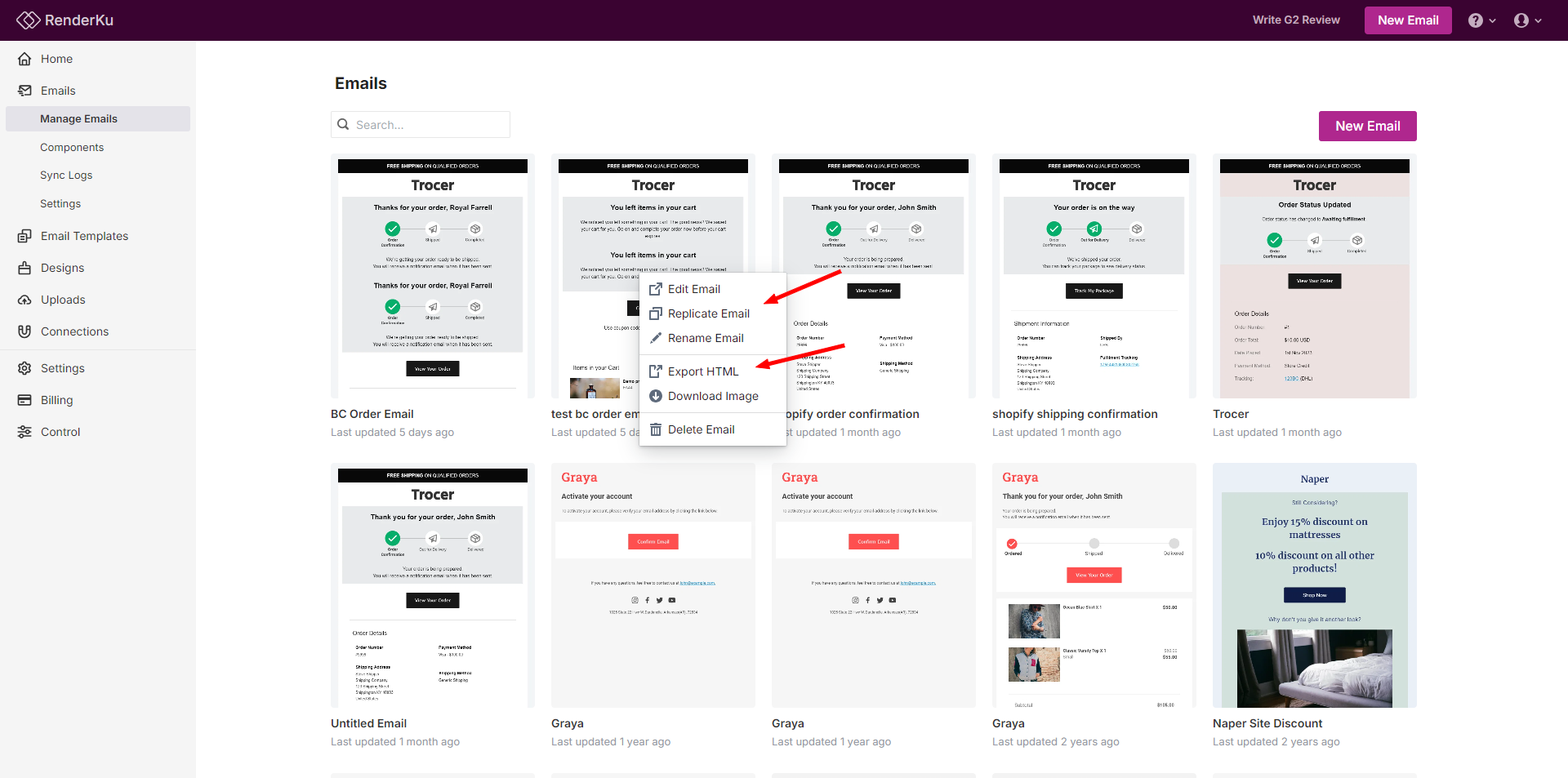Go to Sync Logs in sidebar
Image resolution: width=1568 pixels, height=778 pixels.
(66, 176)
